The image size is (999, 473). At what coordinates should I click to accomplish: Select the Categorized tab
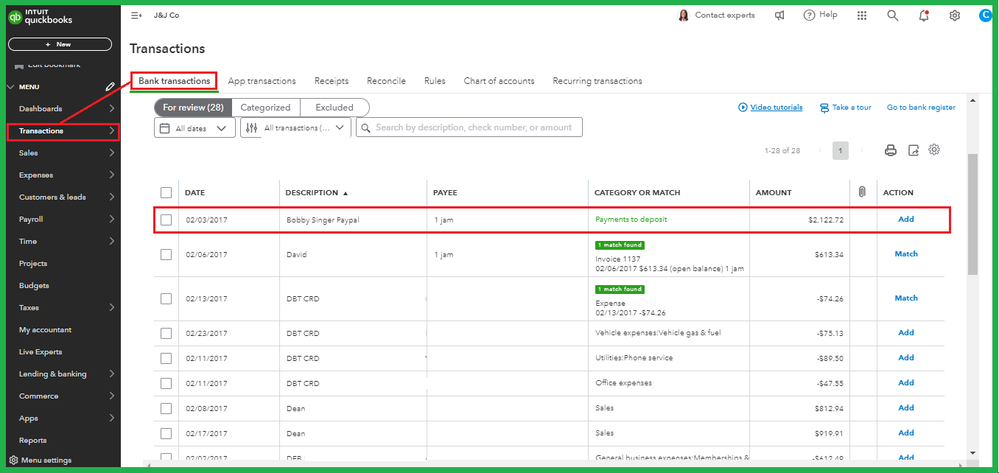point(265,107)
